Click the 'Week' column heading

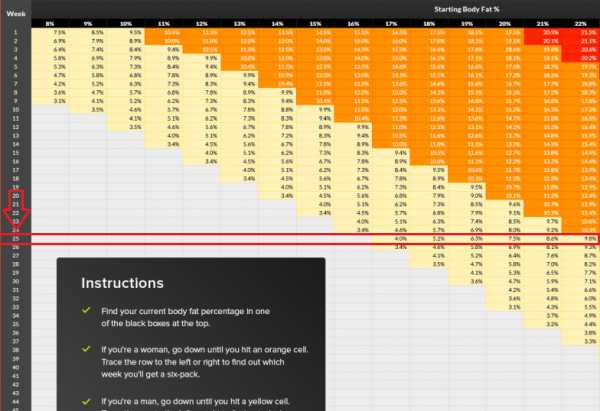16,14
